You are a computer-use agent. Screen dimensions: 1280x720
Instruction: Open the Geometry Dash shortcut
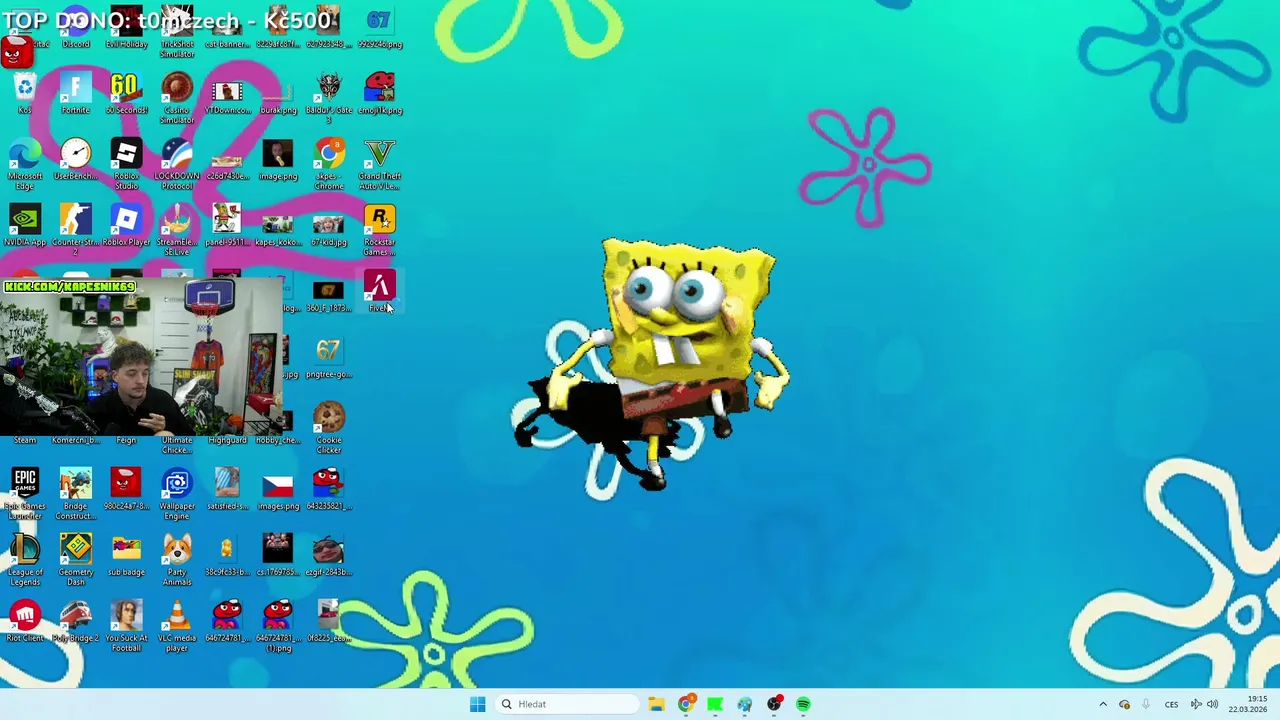tap(76, 561)
